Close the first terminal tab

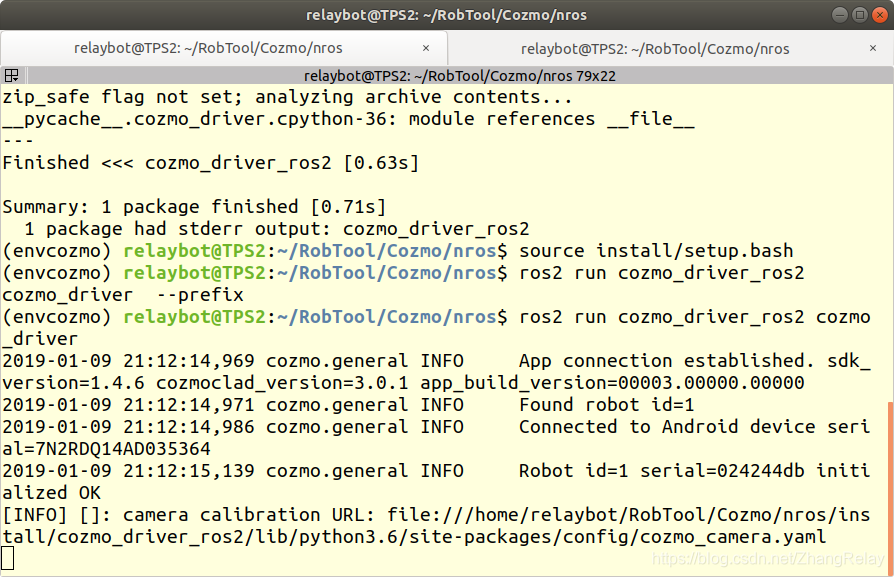425,48
